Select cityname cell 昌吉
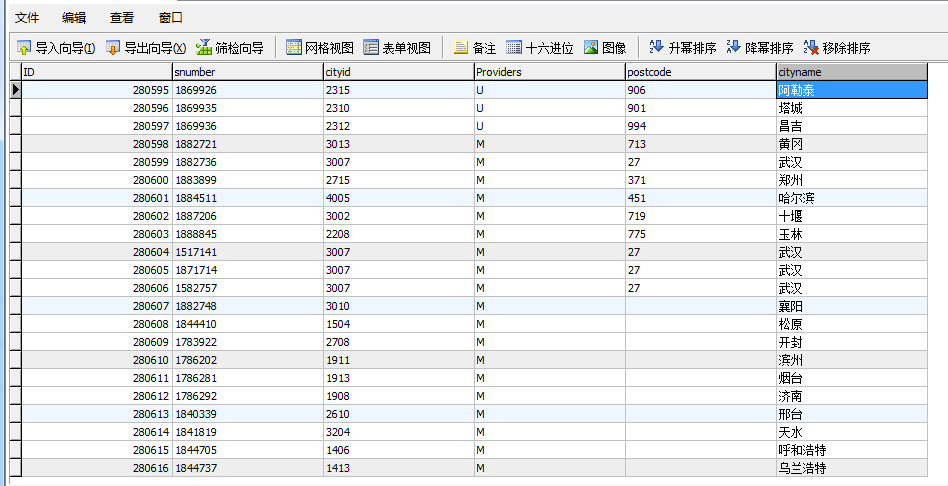The width and height of the screenshot is (948, 486). click(x=852, y=126)
